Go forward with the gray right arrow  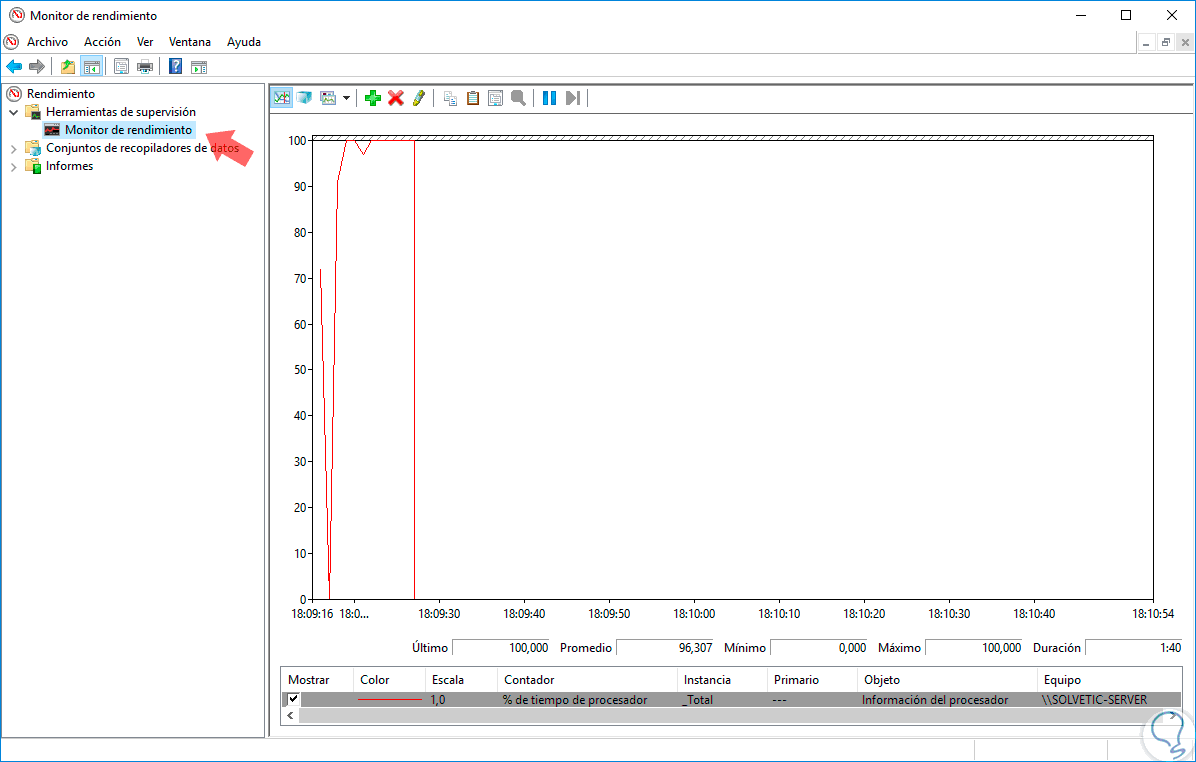pyautogui.click(x=37, y=67)
